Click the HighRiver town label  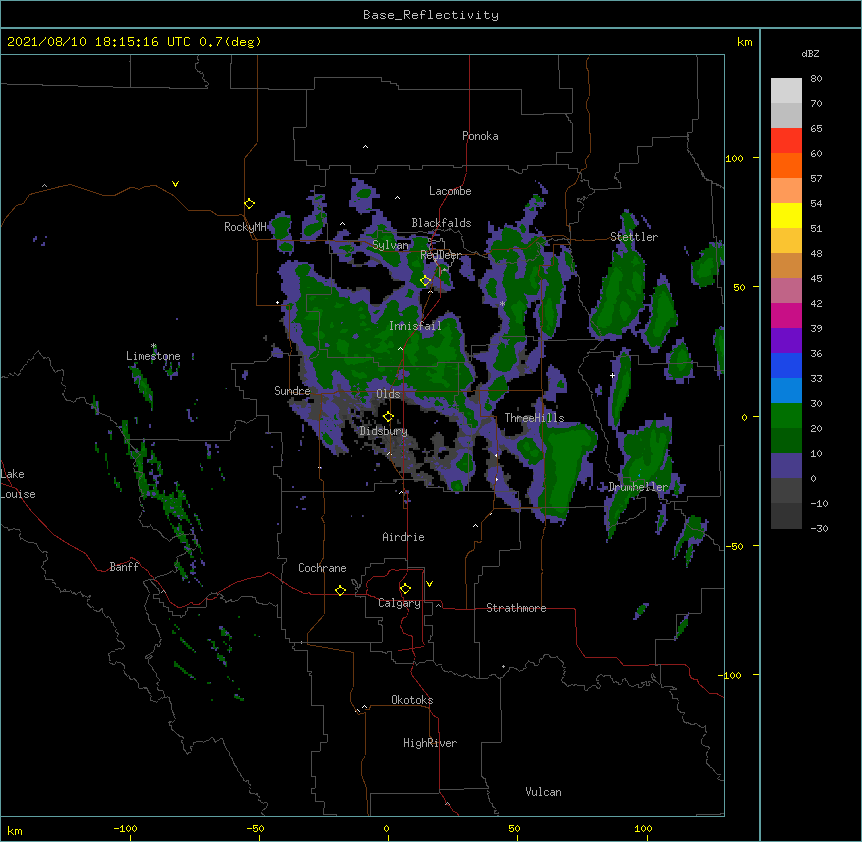click(x=430, y=743)
